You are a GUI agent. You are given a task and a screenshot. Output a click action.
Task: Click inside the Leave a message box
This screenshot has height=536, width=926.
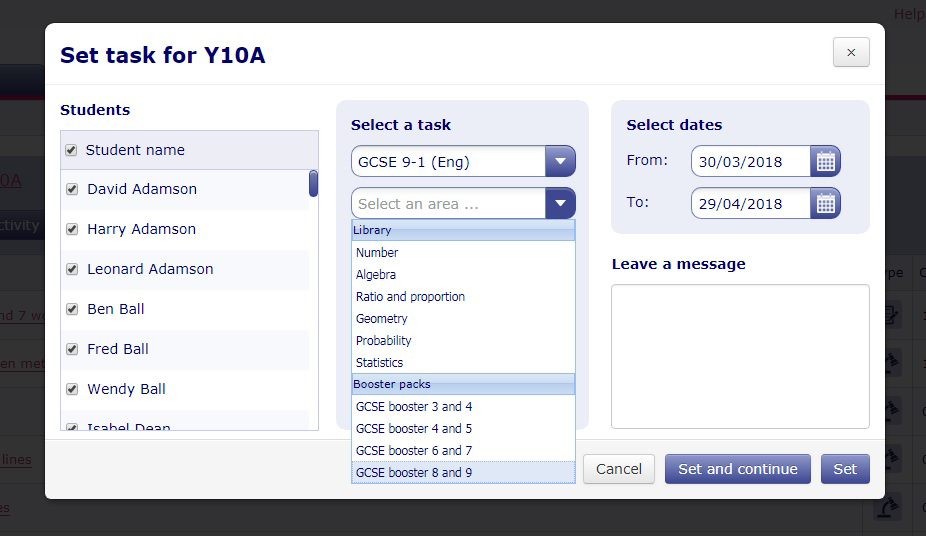point(740,357)
